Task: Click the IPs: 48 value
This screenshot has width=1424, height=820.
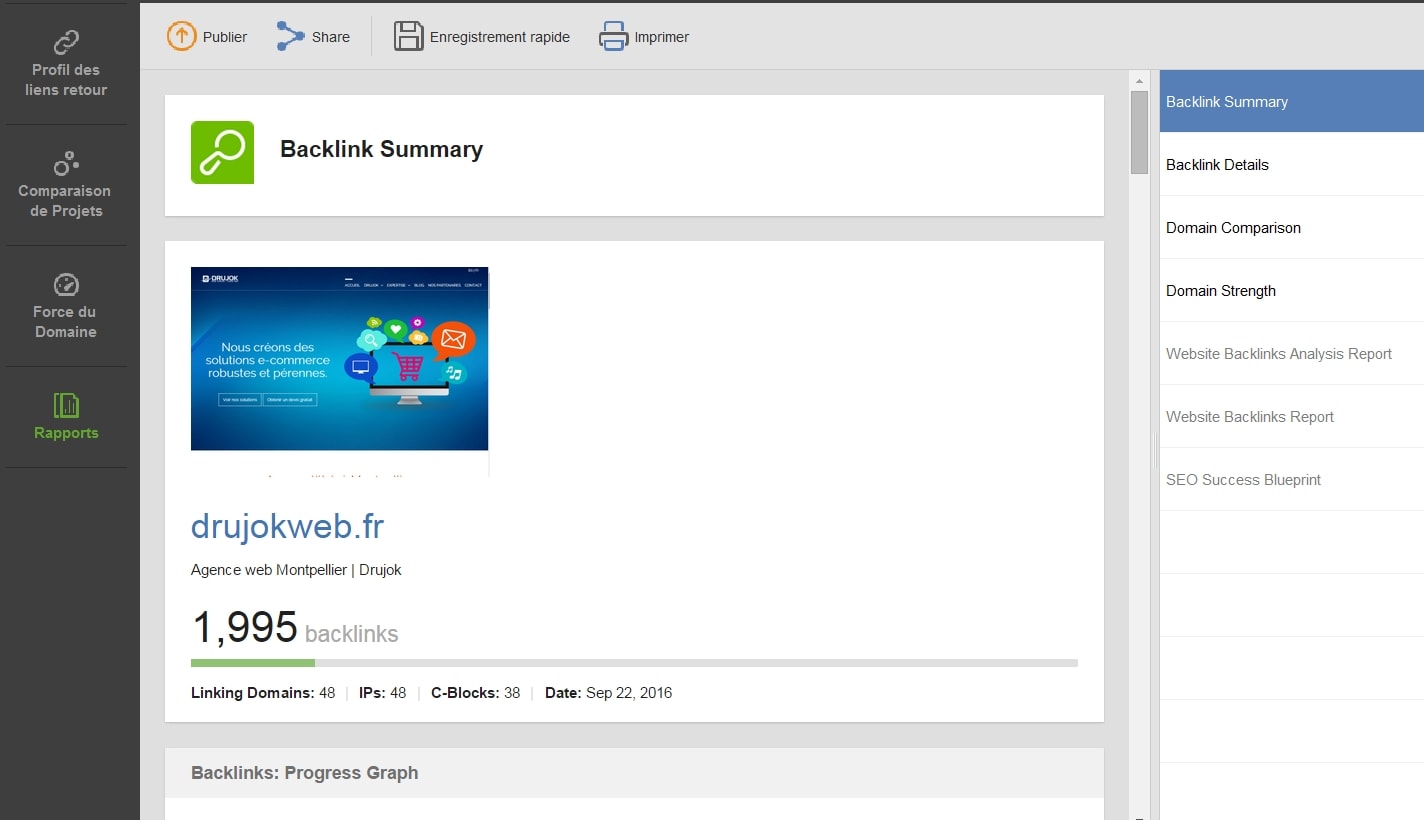Action: pyautogui.click(x=382, y=692)
